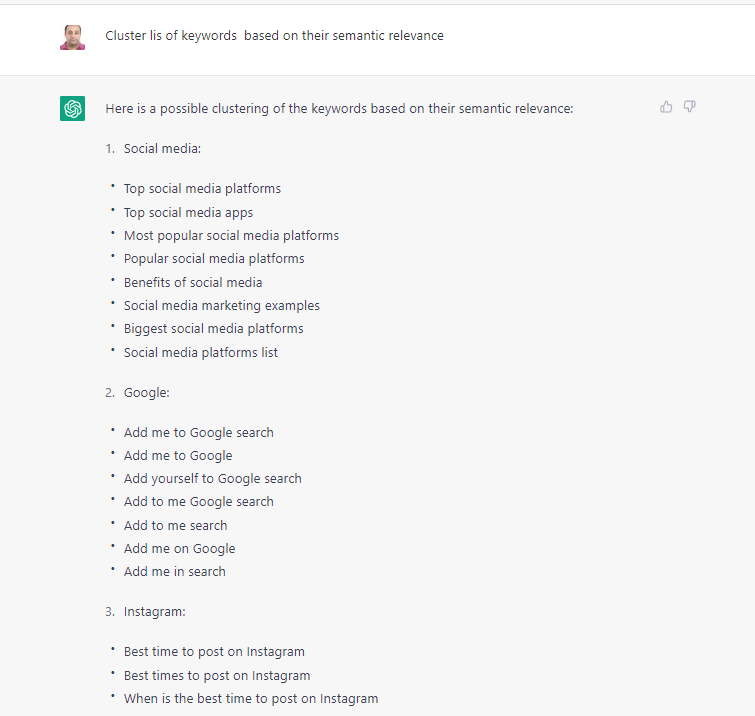Click "Benefits of social media" keyword
Image resolution: width=755 pixels, height=716 pixels.
click(193, 282)
